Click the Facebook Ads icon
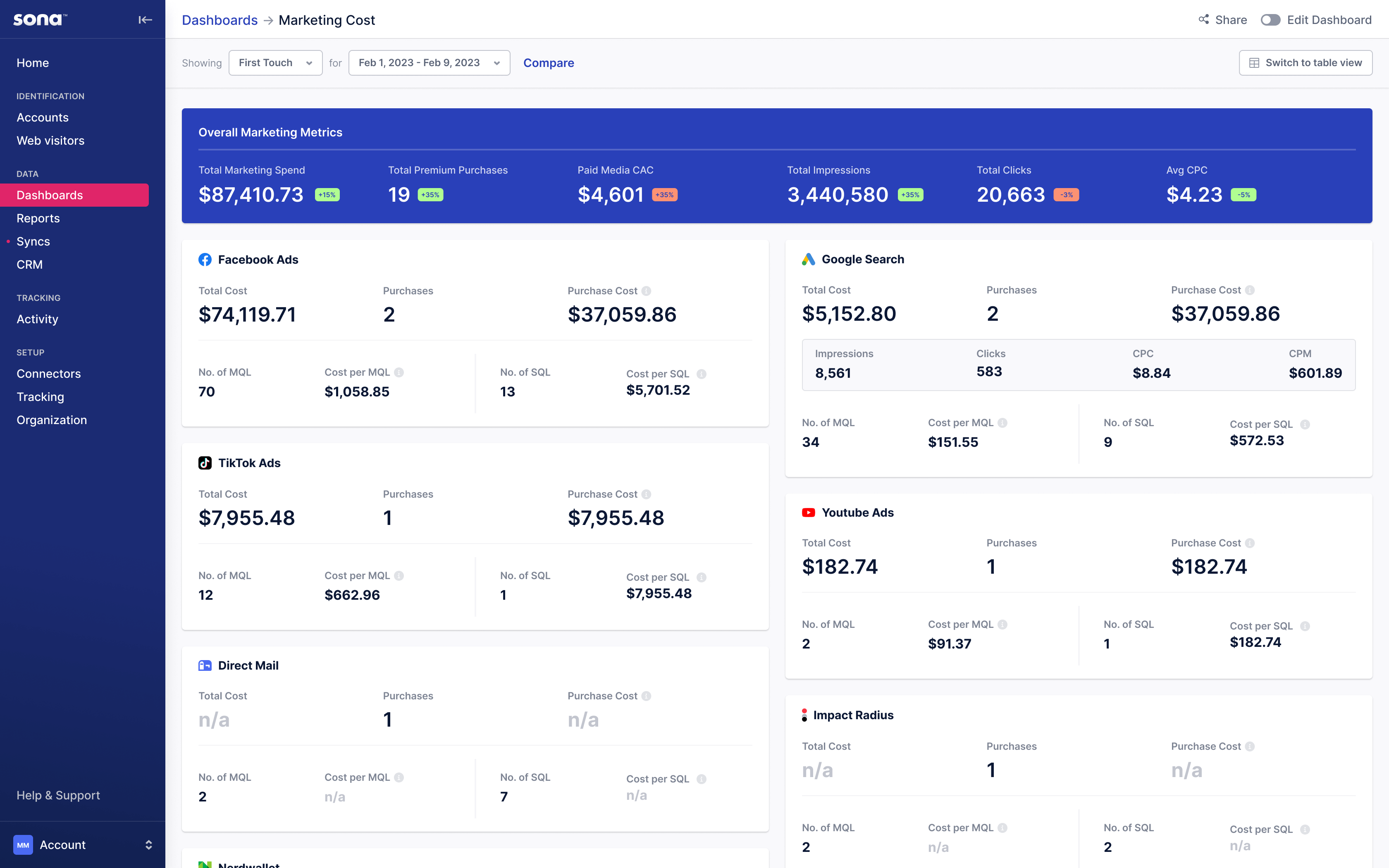Viewport: 1389px width, 868px height. pyautogui.click(x=205, y=260)
